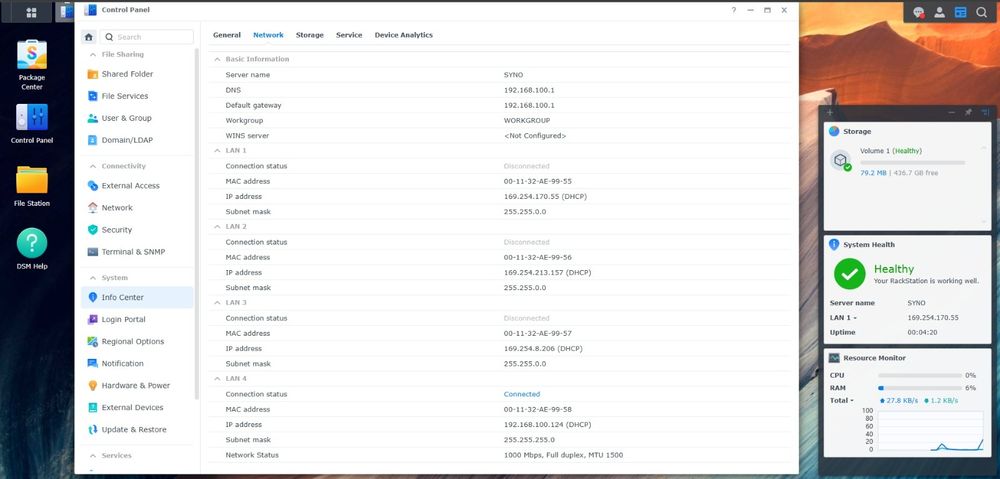Select Info Center in the sidebar
The height and width of the screenshot is (479, 1000).
(137, 297)
